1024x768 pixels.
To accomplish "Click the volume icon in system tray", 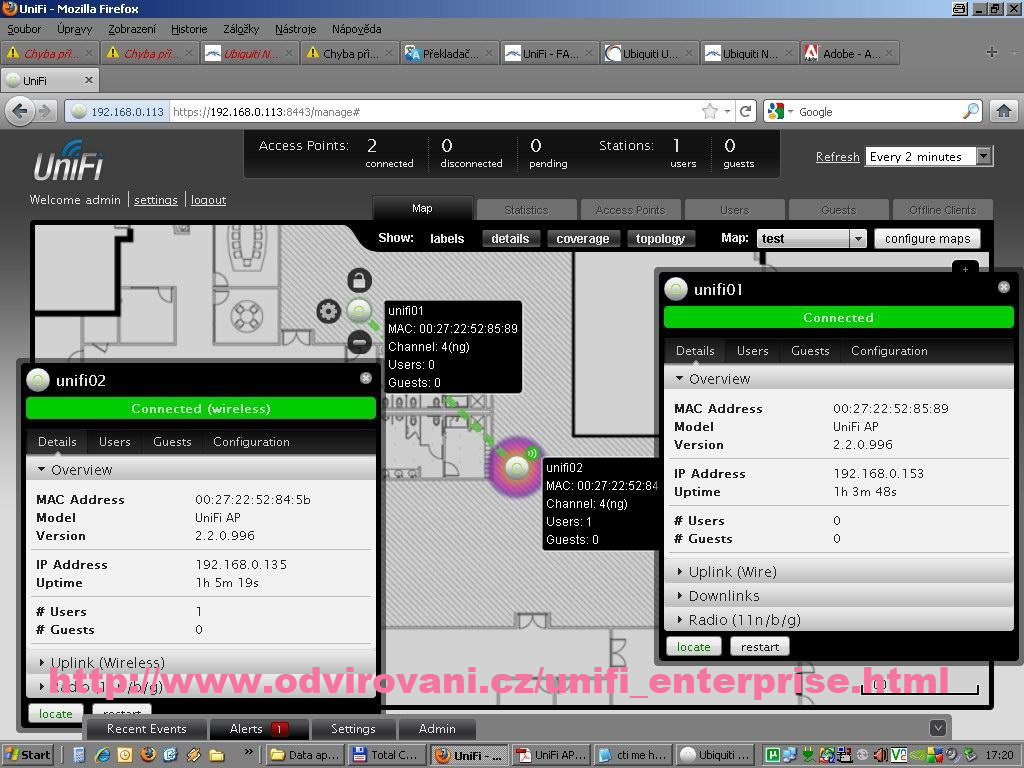I will [x=880, y=755].
